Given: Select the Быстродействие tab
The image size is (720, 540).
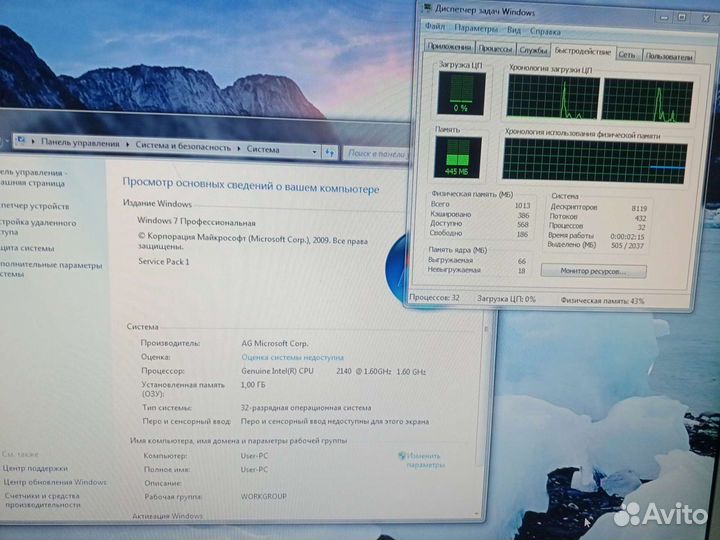Looking at the screenshot, I should (x=582, y=51).
